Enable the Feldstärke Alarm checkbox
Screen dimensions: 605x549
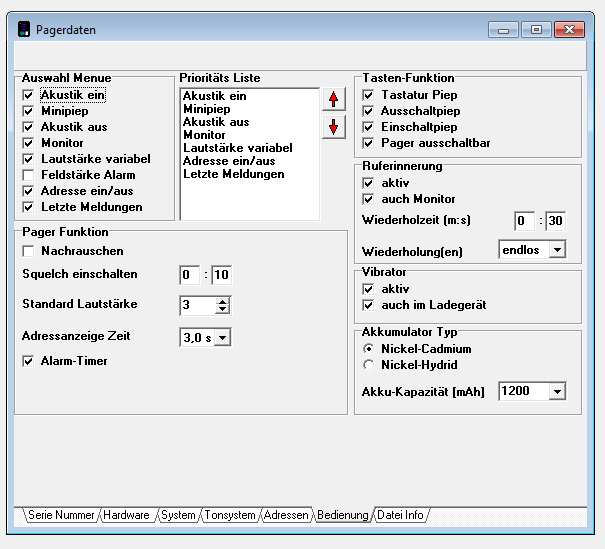(28, 175)
